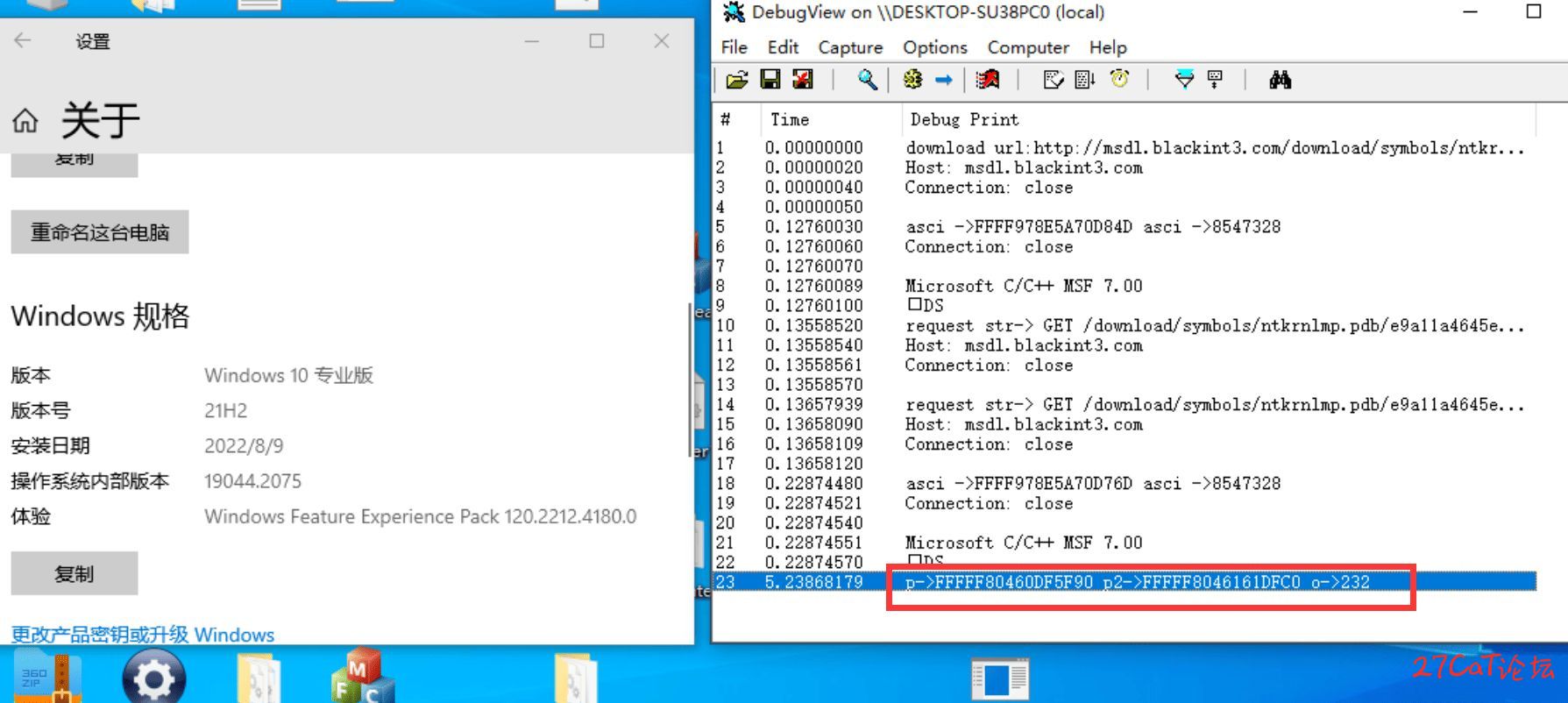Click the Open log file icon in DebugView
The image size is (1568, 703).
click(x=737, y=80)
